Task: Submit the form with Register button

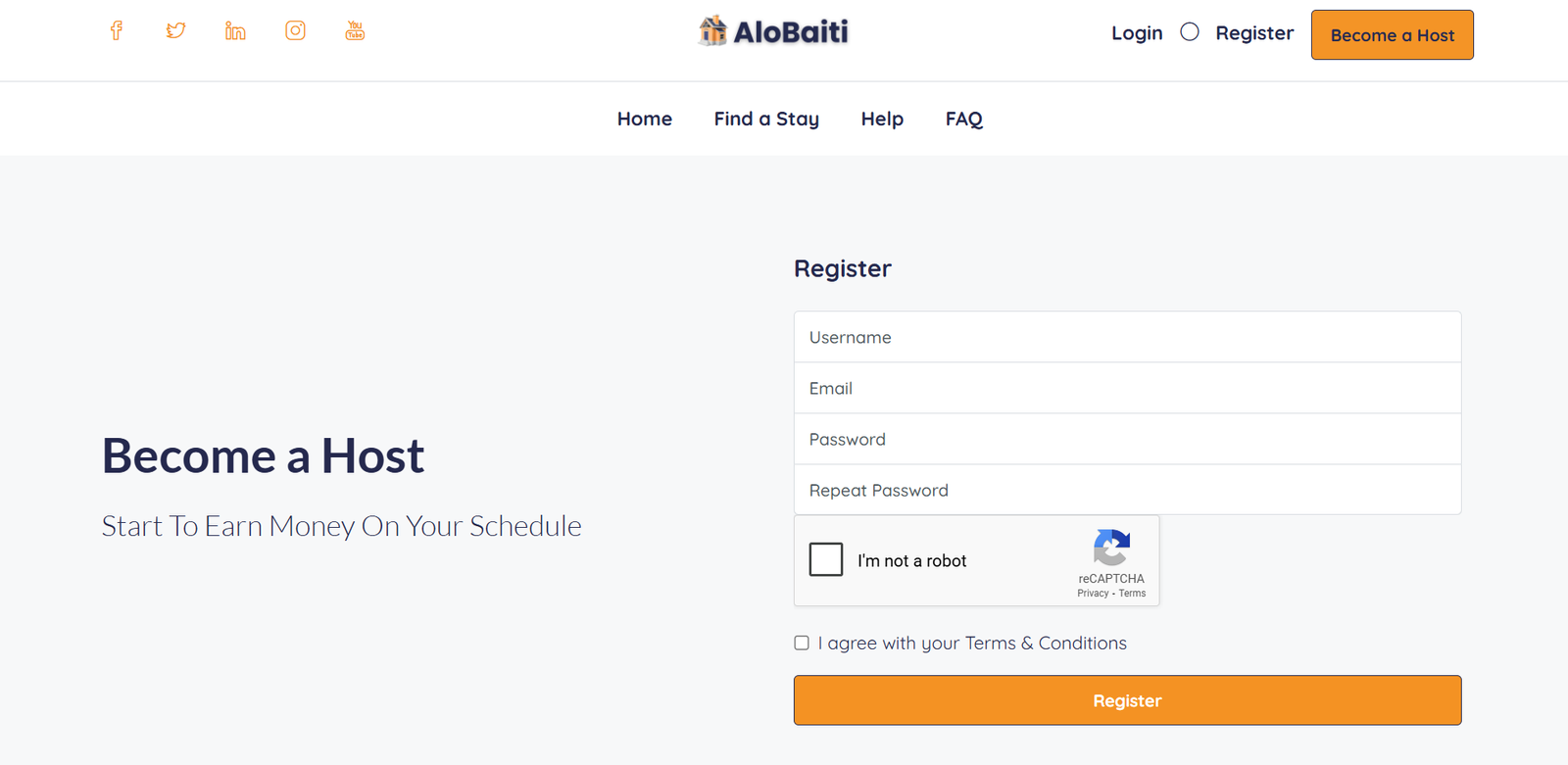Action: (1127, 700)
